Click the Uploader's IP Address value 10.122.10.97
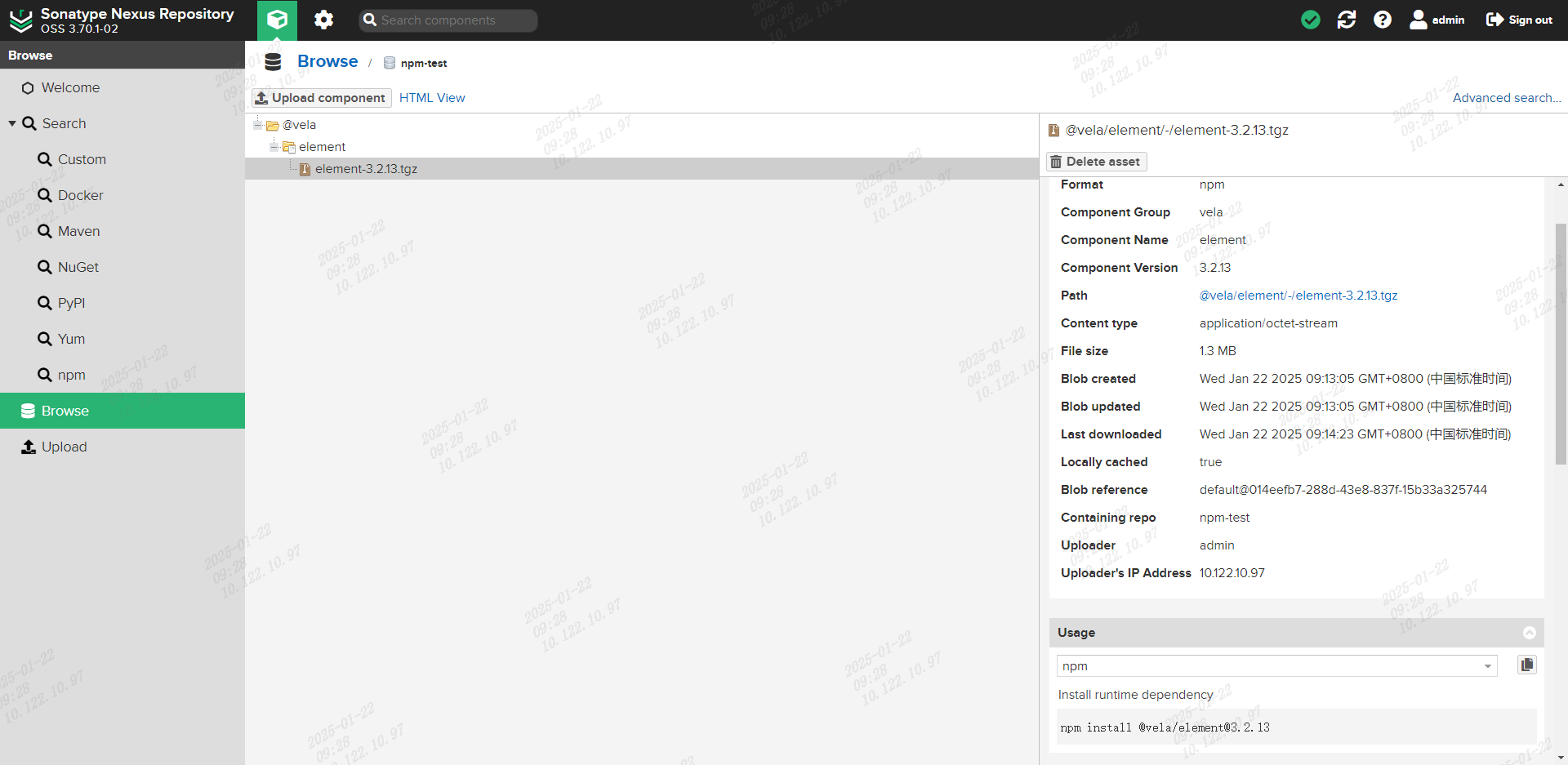Viewport: 1568px width, 765px height. coord(1232,573)
